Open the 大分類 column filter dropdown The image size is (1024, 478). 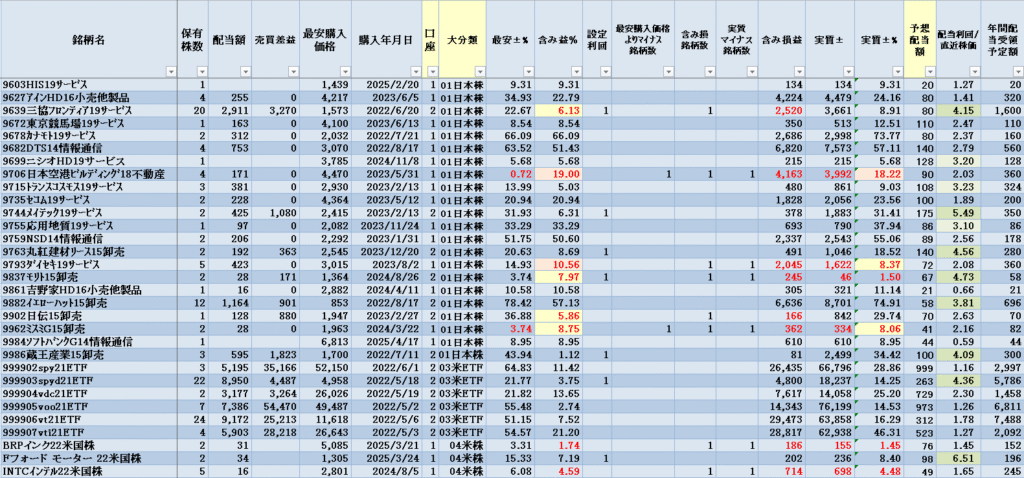[479, 72]
